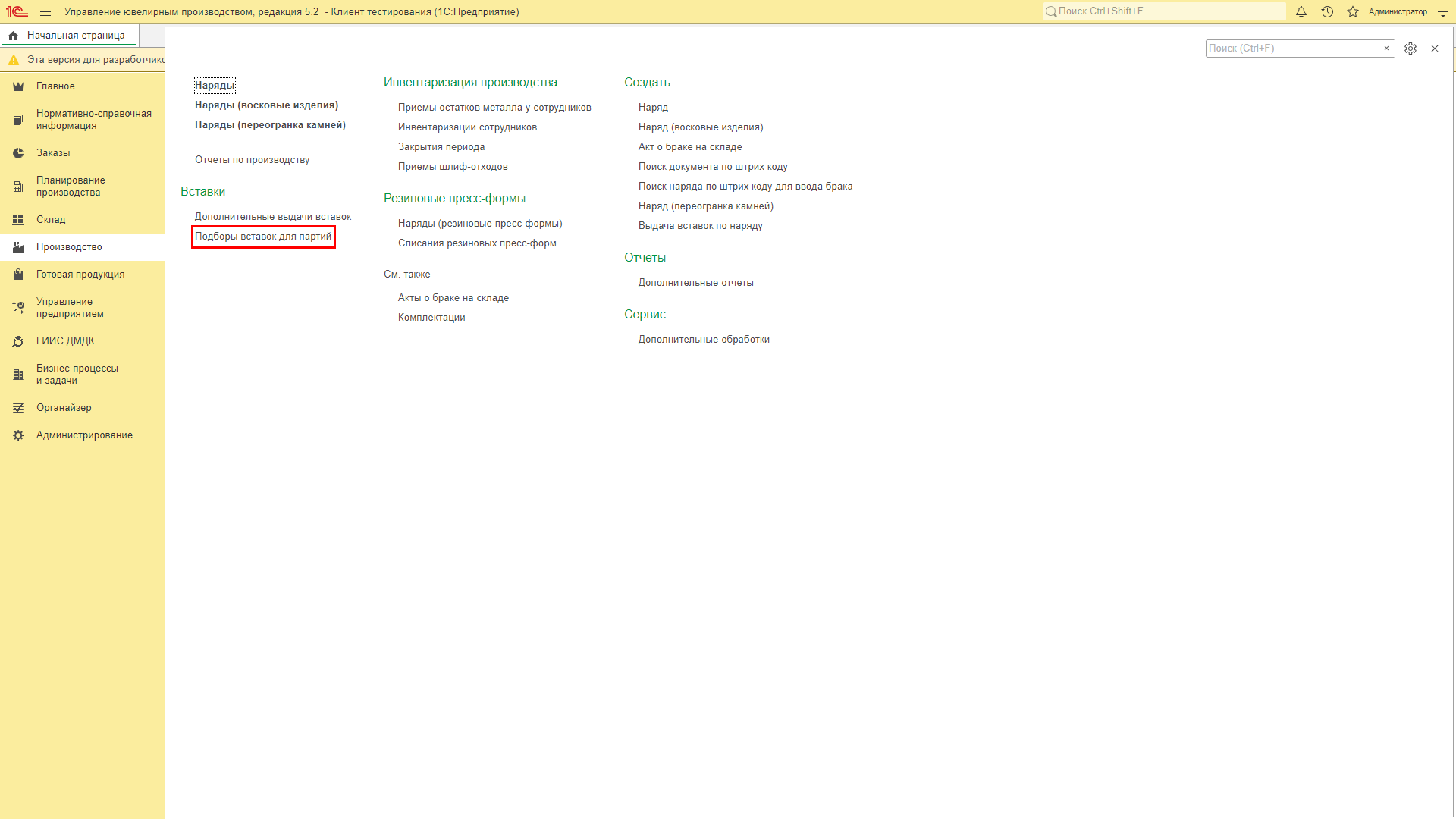
Task: Click Готовая продукция bag icon in sidebar
Action: tap(18, 275)
